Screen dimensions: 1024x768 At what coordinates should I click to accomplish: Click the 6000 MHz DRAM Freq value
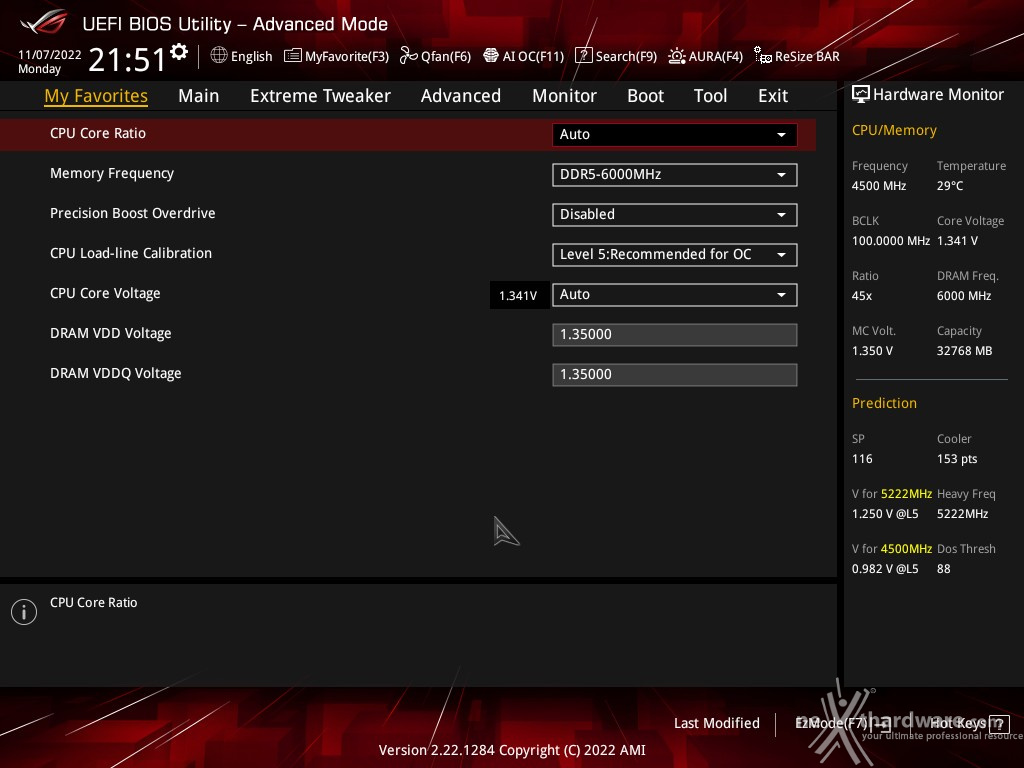(964, 296)
